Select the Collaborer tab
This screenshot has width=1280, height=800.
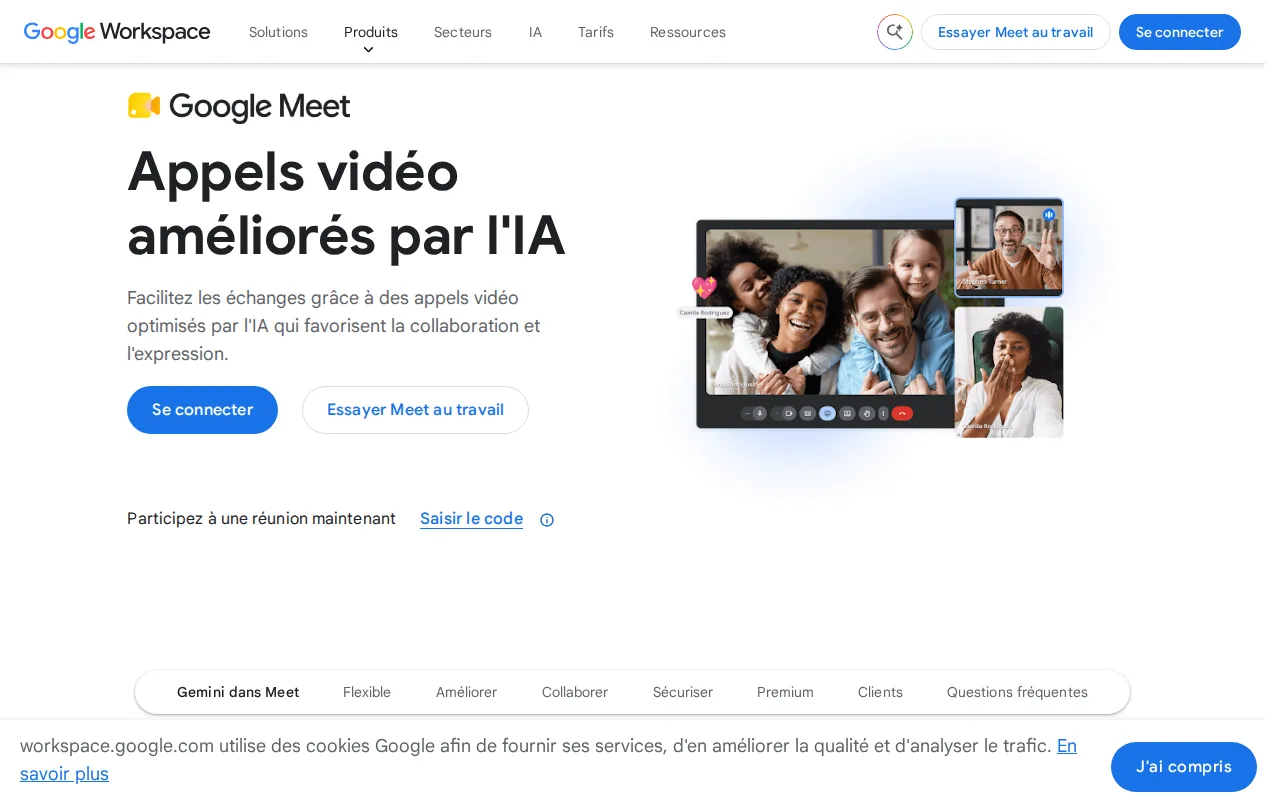tap(575, 692)
